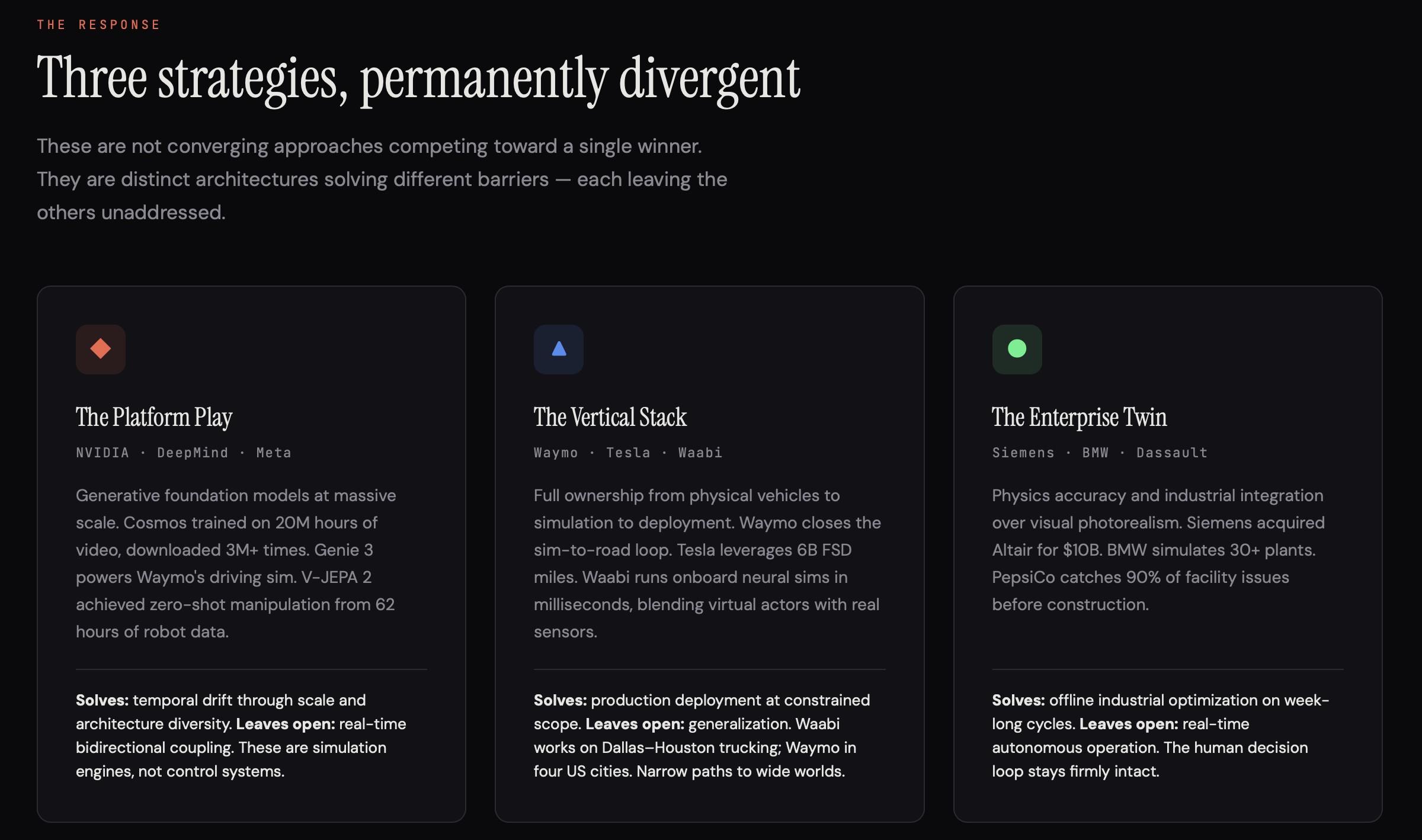This screenshot has height=840, width=1422.
Task: Click the Vertical Stack Solves summary text
Action: [x=702, y=736]
